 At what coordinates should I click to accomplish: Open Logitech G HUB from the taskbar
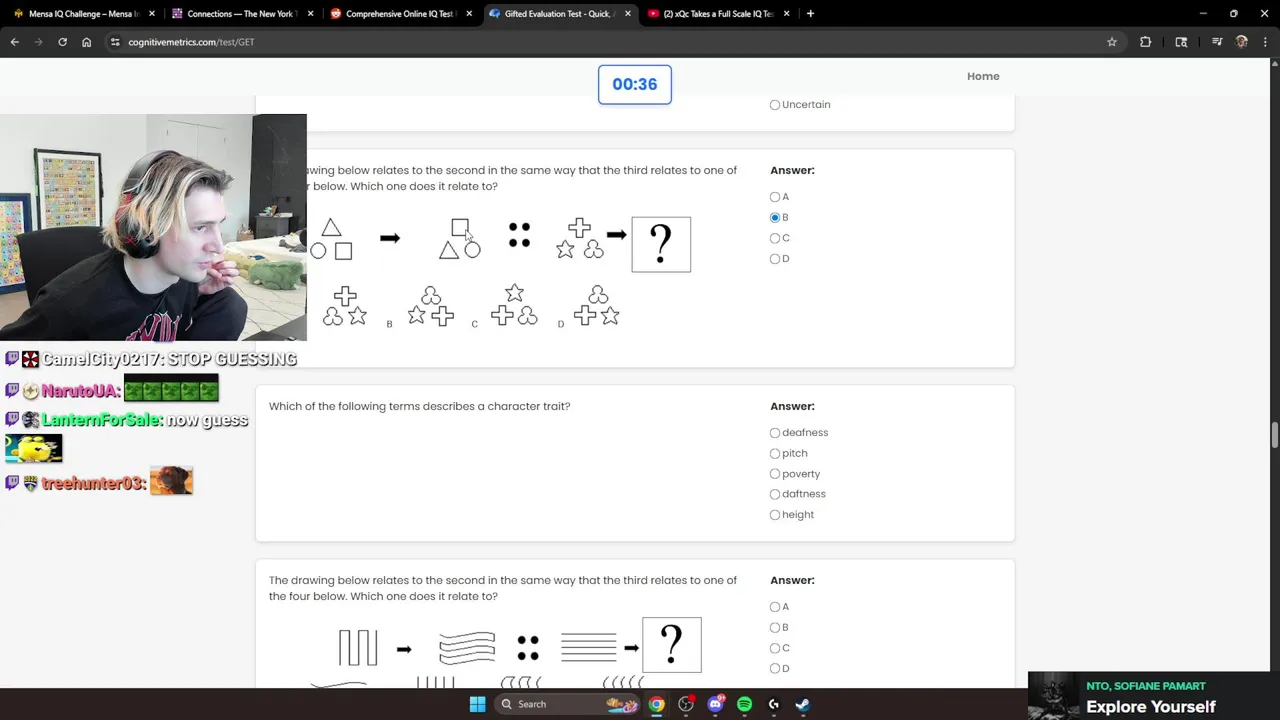click(x=773, y=704)
